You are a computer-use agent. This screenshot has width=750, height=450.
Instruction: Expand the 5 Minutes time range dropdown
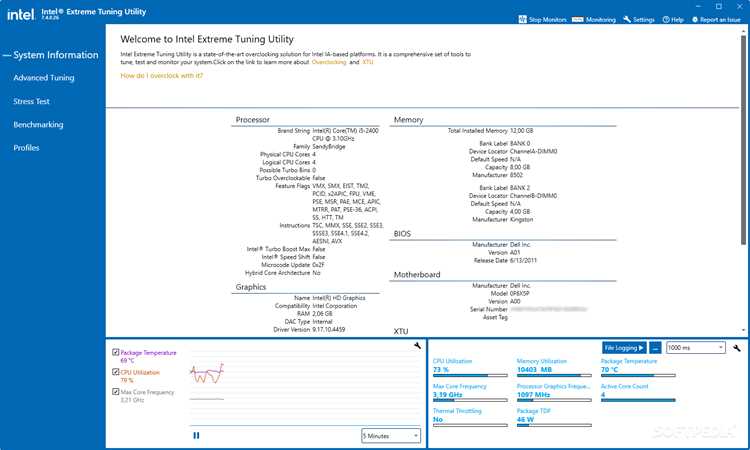tap(391, 436)
